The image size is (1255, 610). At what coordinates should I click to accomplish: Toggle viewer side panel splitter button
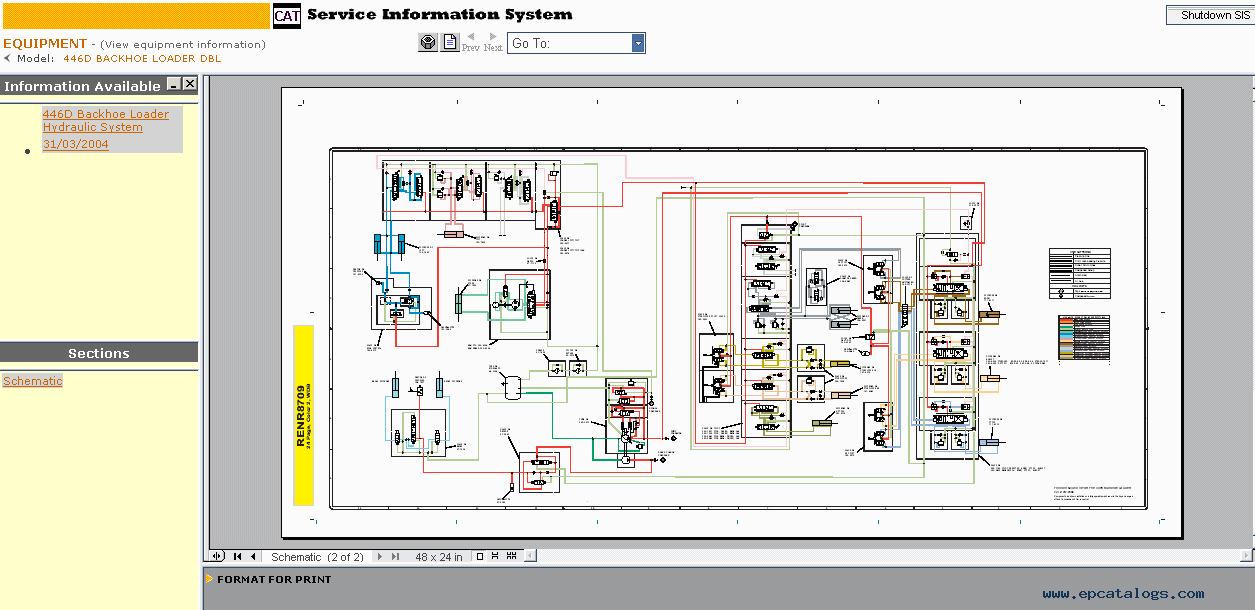[216, 557]
